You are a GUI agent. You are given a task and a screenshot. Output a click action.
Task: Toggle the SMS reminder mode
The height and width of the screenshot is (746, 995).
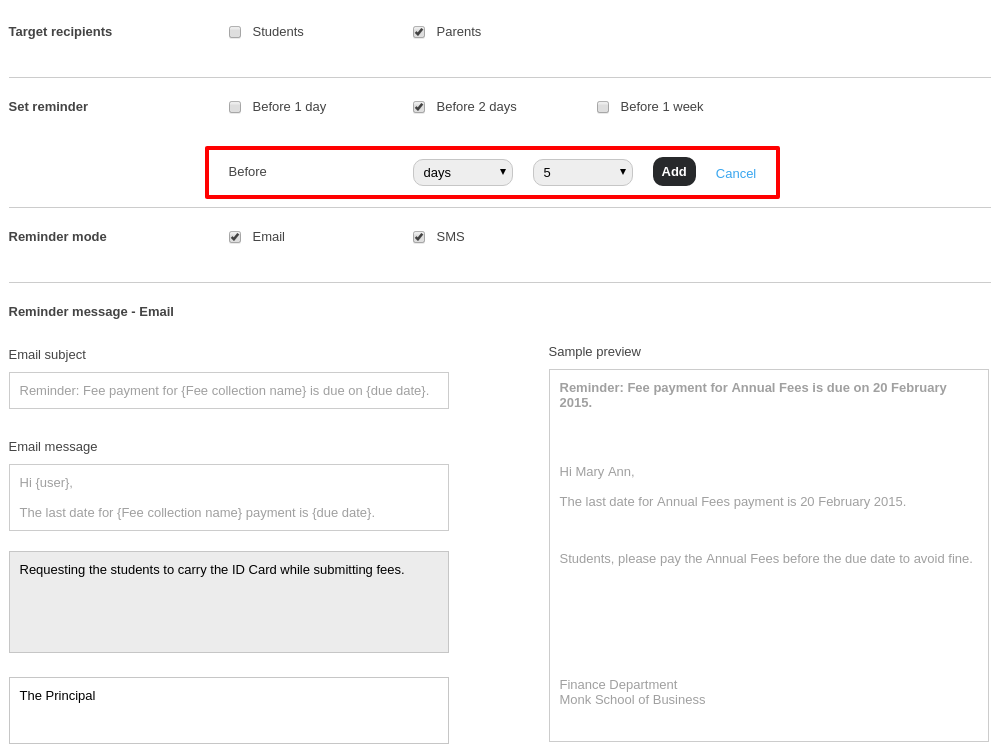coord(419,237)
